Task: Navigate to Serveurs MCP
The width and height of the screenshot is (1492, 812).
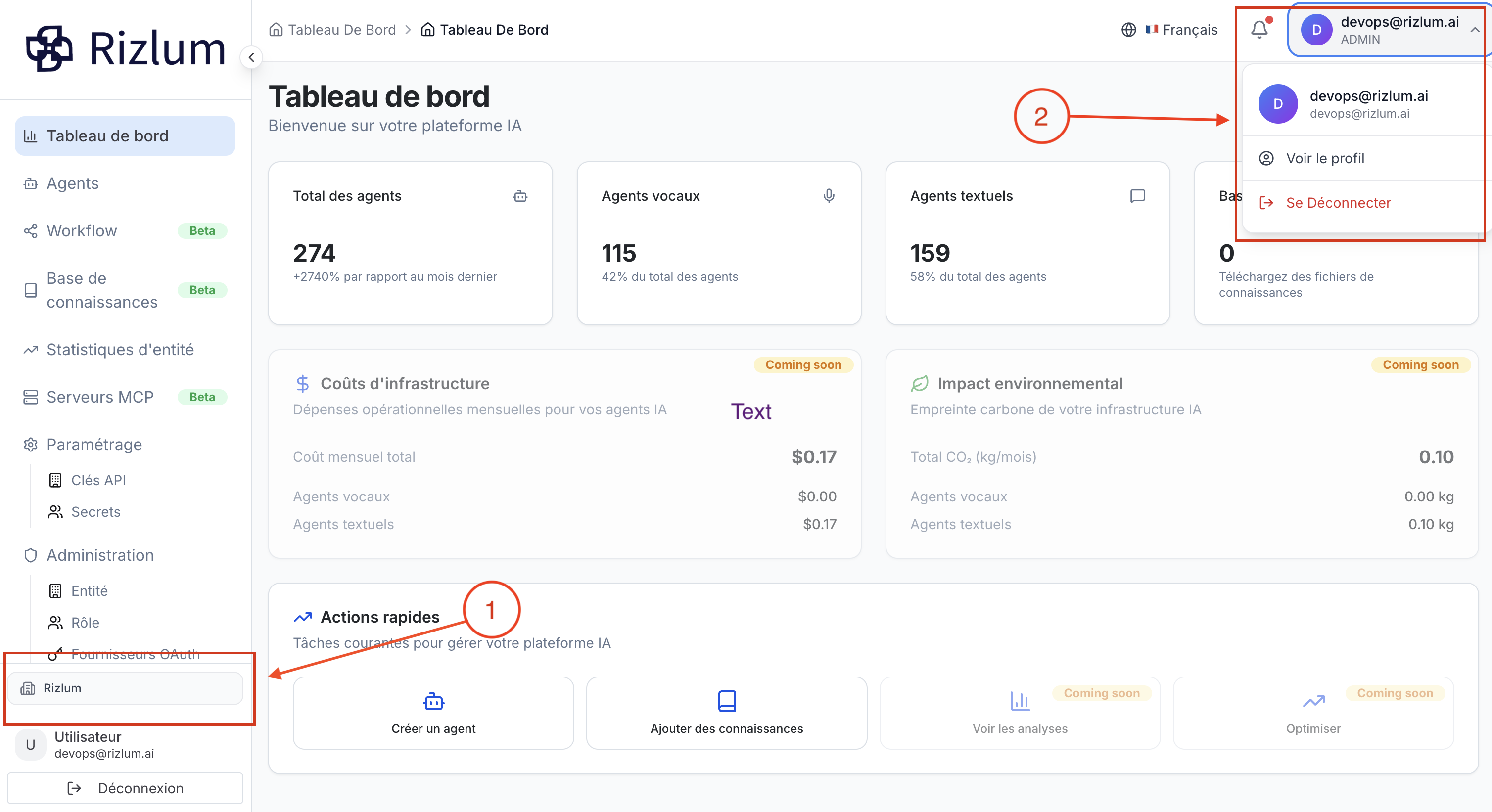Action: tap(125, 397)
